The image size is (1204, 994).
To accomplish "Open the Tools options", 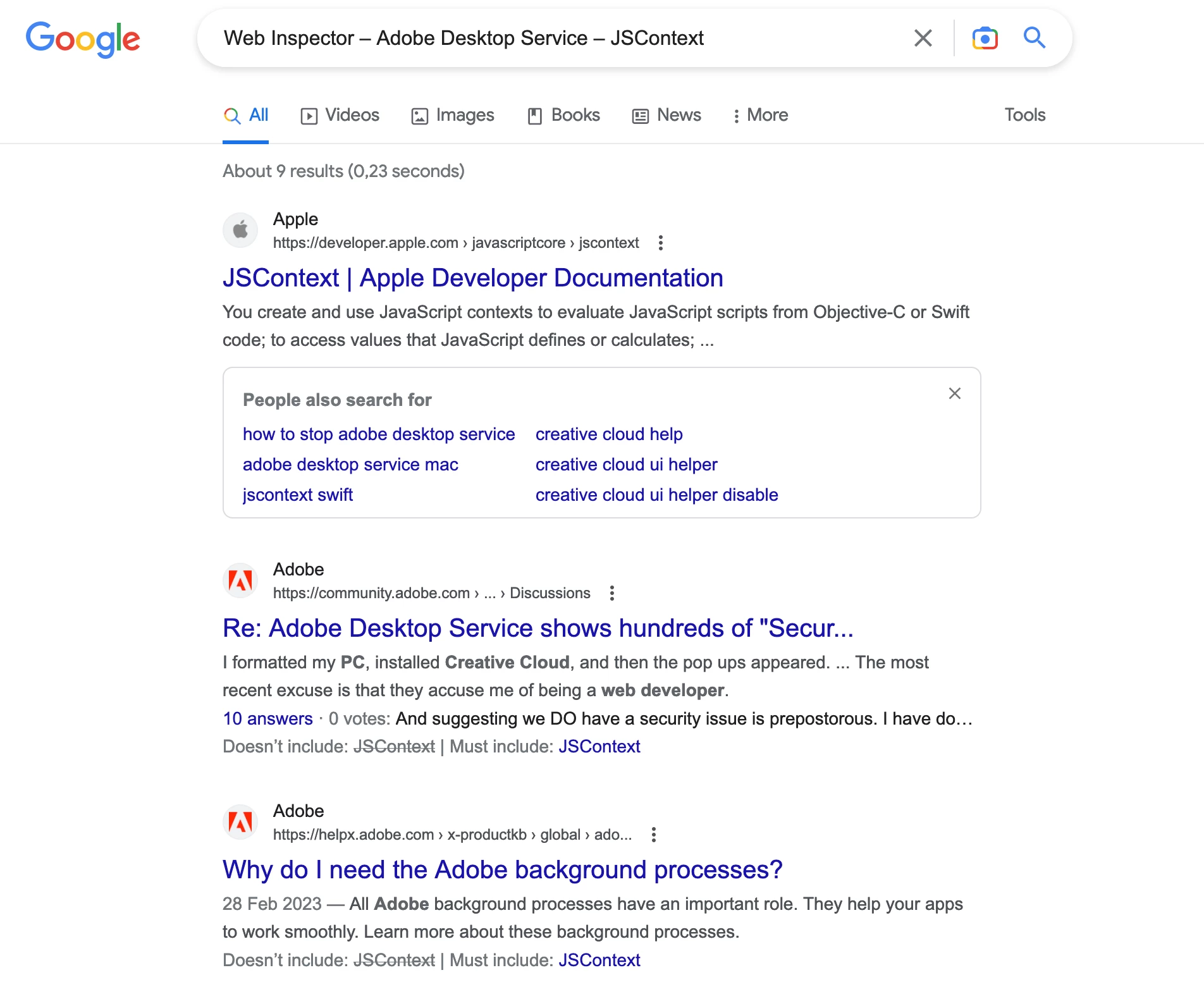I will point(1025,115).
